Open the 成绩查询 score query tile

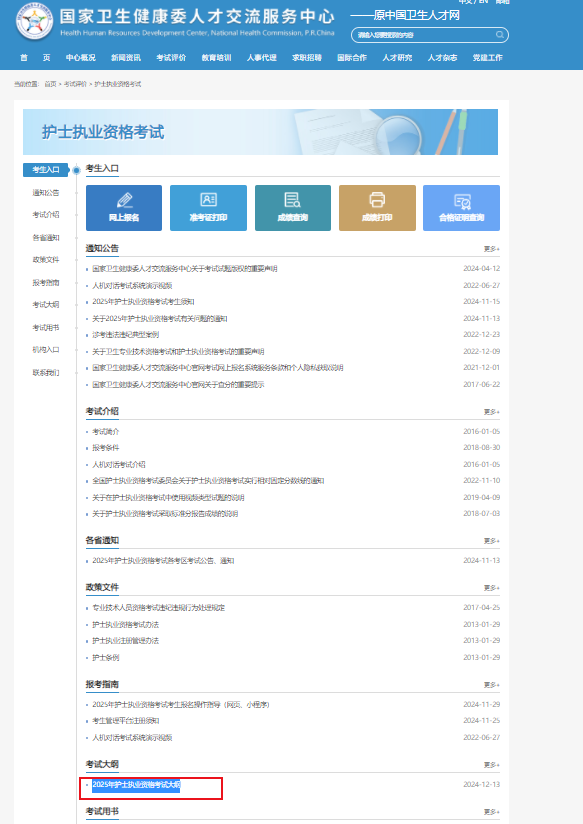point(293,208)
